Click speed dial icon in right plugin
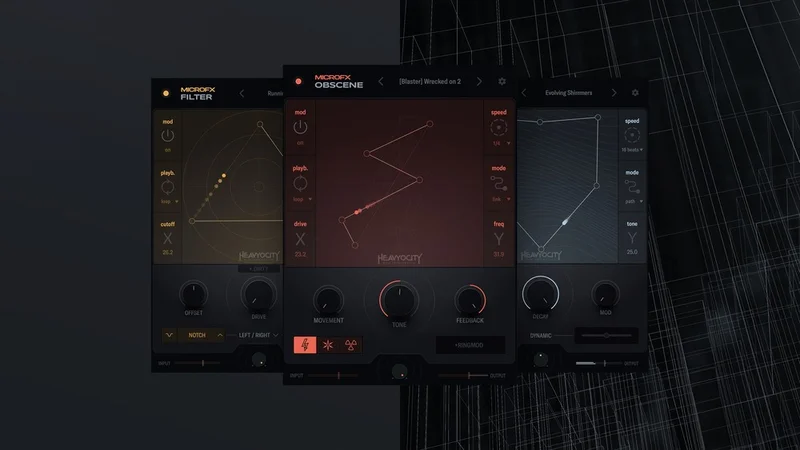 tap(632, 135)
